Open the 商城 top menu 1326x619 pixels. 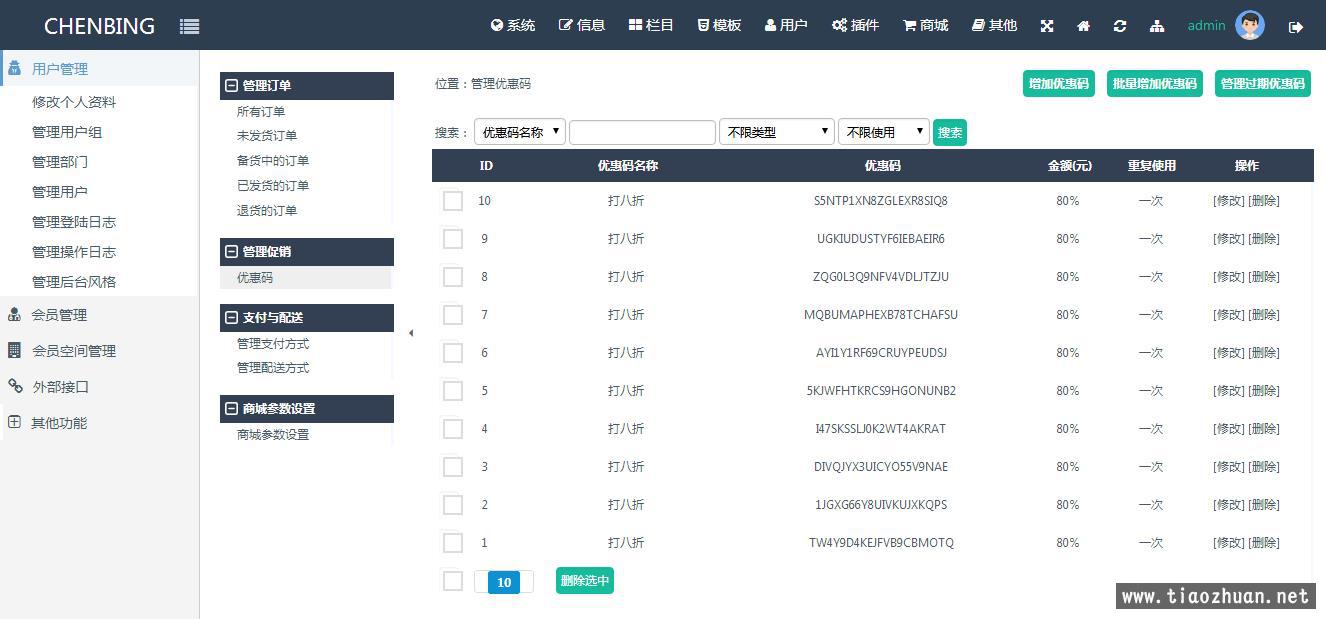pos(925,25)
